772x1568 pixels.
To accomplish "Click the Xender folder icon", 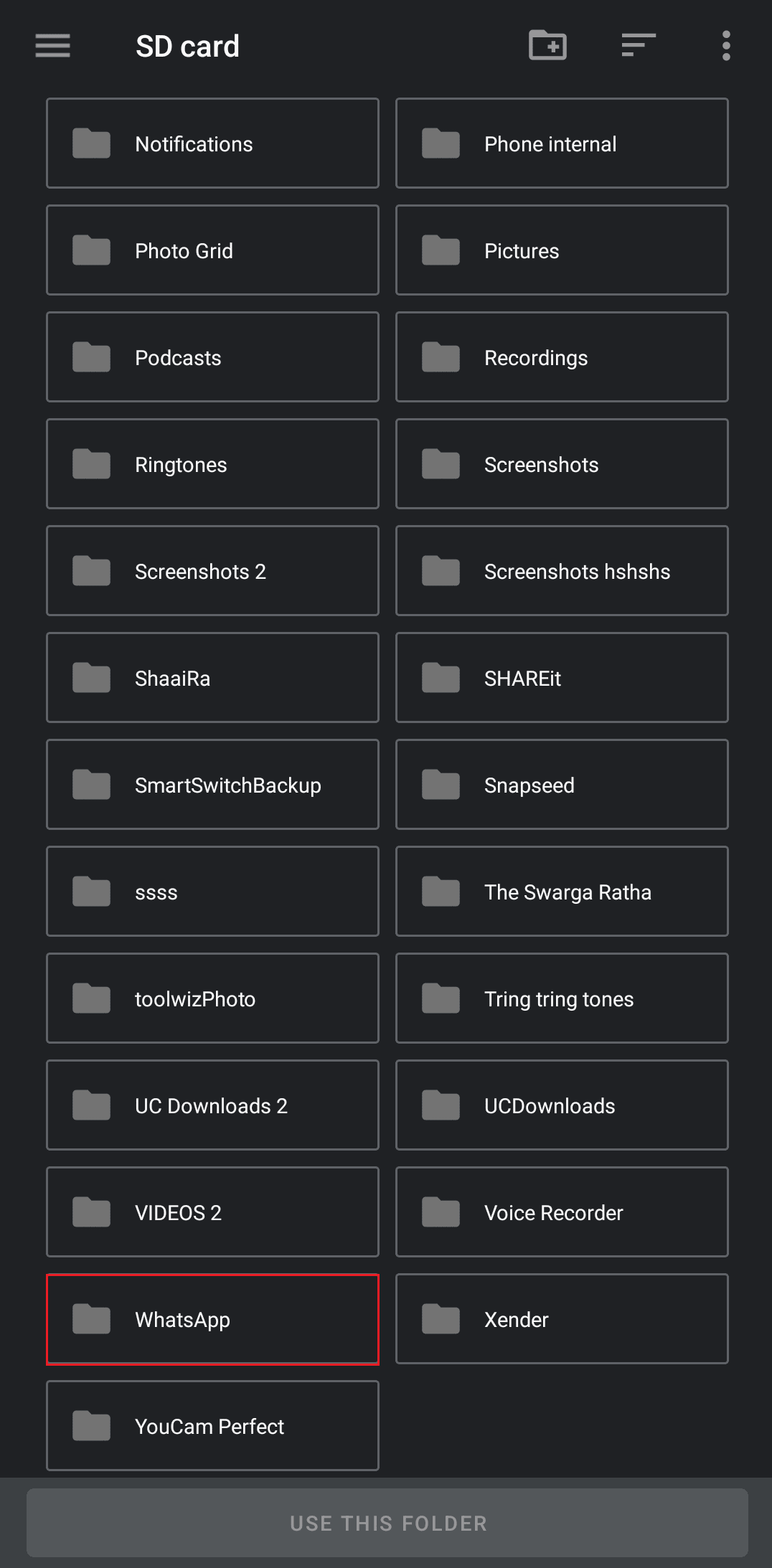I will 441,1319.
